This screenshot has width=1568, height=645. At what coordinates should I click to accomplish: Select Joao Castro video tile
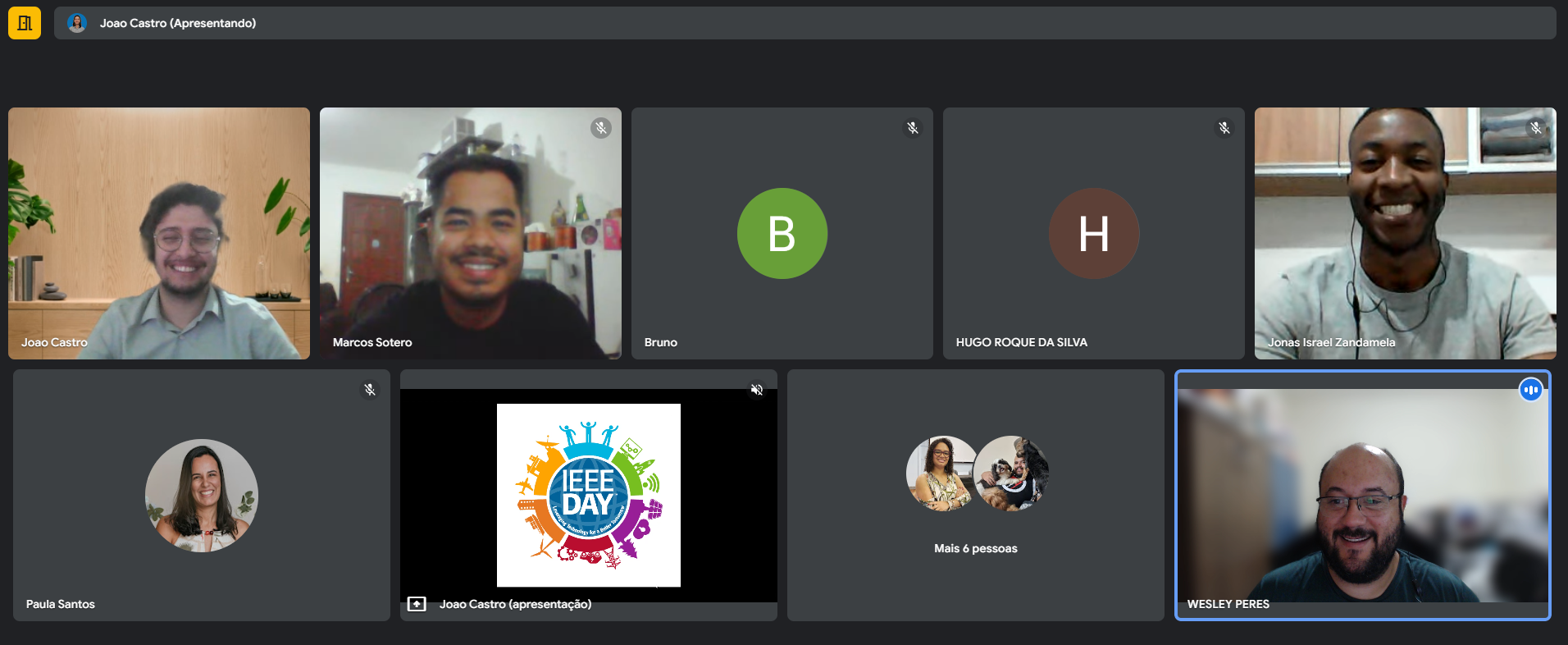[159, 233]
